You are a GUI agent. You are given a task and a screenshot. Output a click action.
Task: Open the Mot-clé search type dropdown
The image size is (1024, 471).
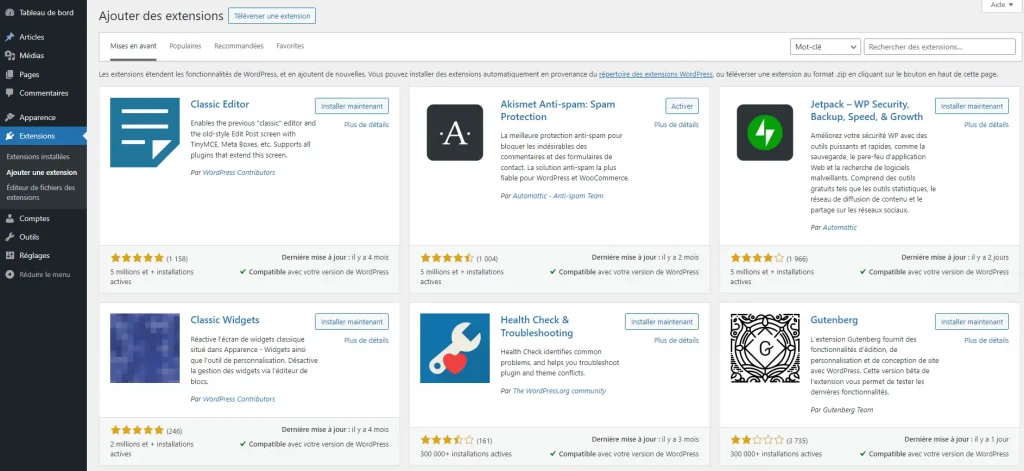click(x=825, y=47)
